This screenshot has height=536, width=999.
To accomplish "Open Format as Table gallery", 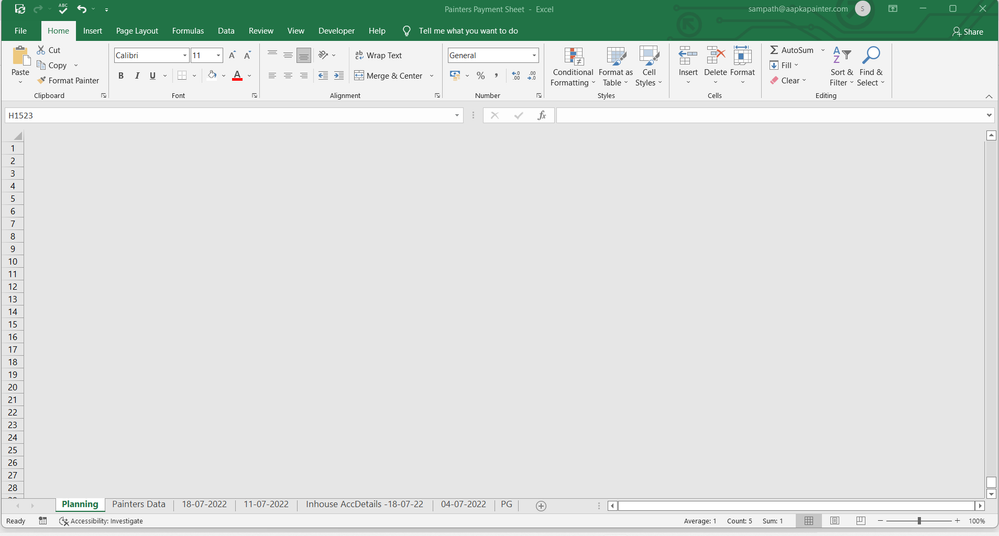I will pos(615,66).
